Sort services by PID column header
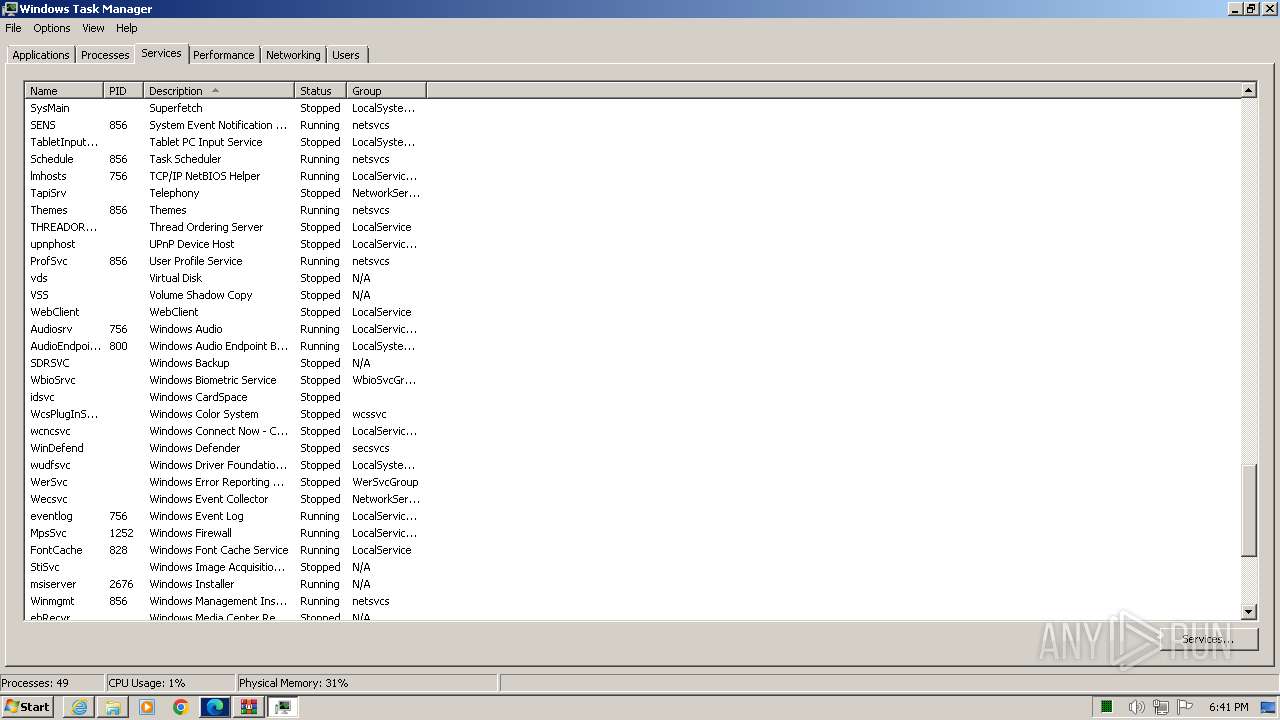 [x=124, y=91]
